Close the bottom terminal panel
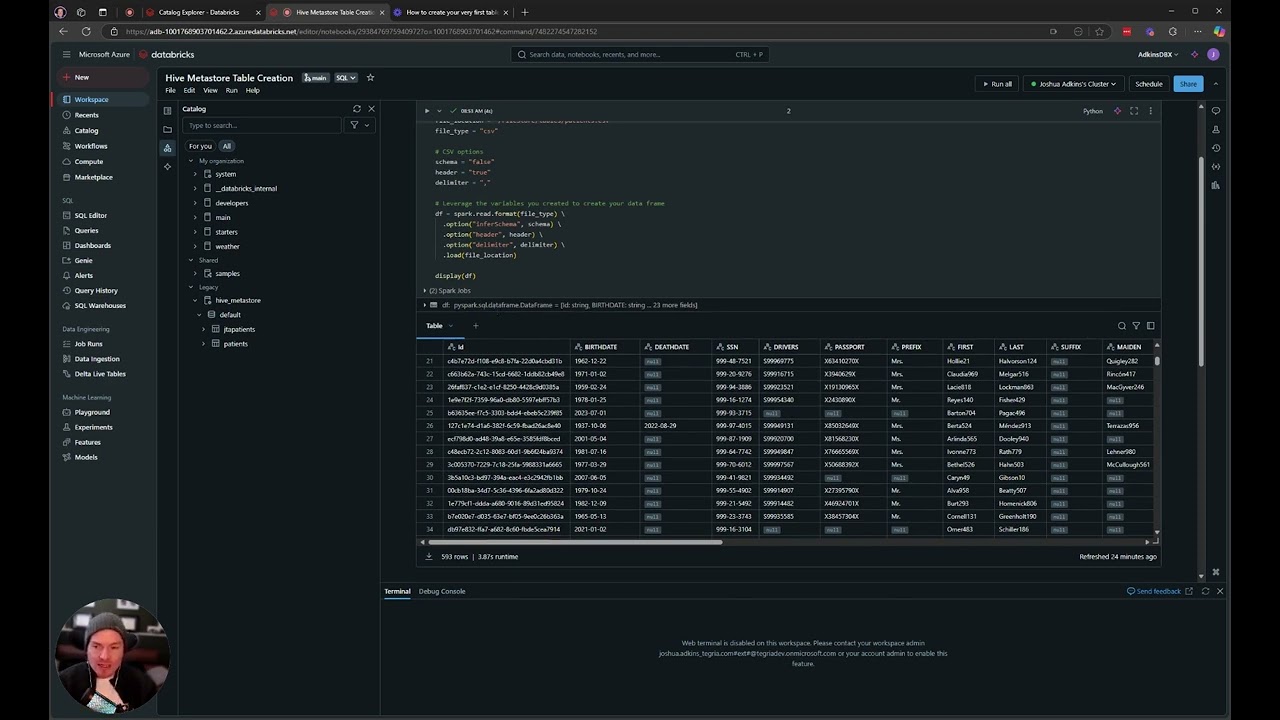Viewport: 1280px width, 720px height. (1220, 591)
